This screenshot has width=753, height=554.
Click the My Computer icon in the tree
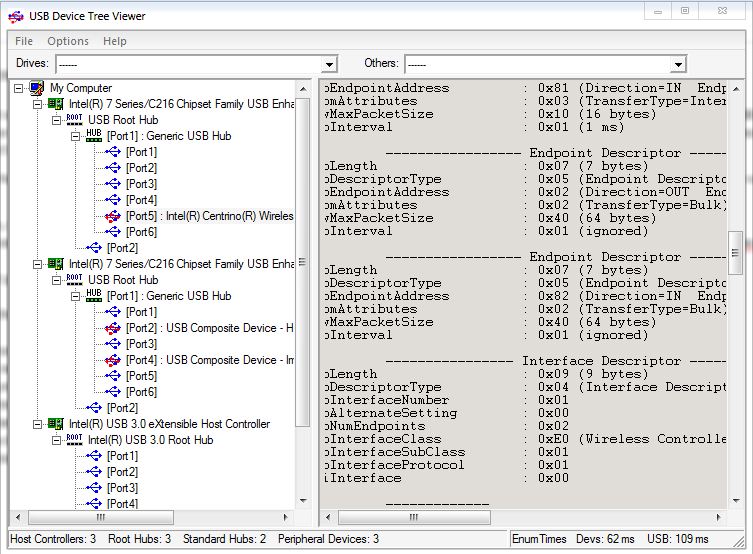36,88
